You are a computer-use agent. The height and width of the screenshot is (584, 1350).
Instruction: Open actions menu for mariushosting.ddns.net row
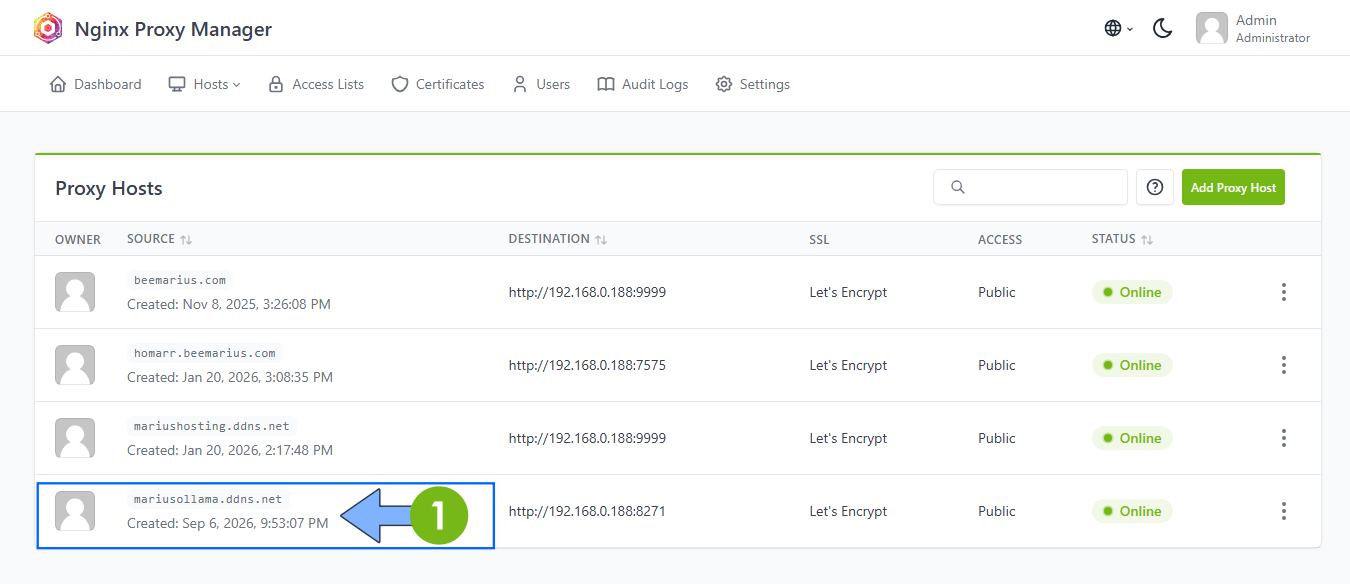(x=1284, y=438)
